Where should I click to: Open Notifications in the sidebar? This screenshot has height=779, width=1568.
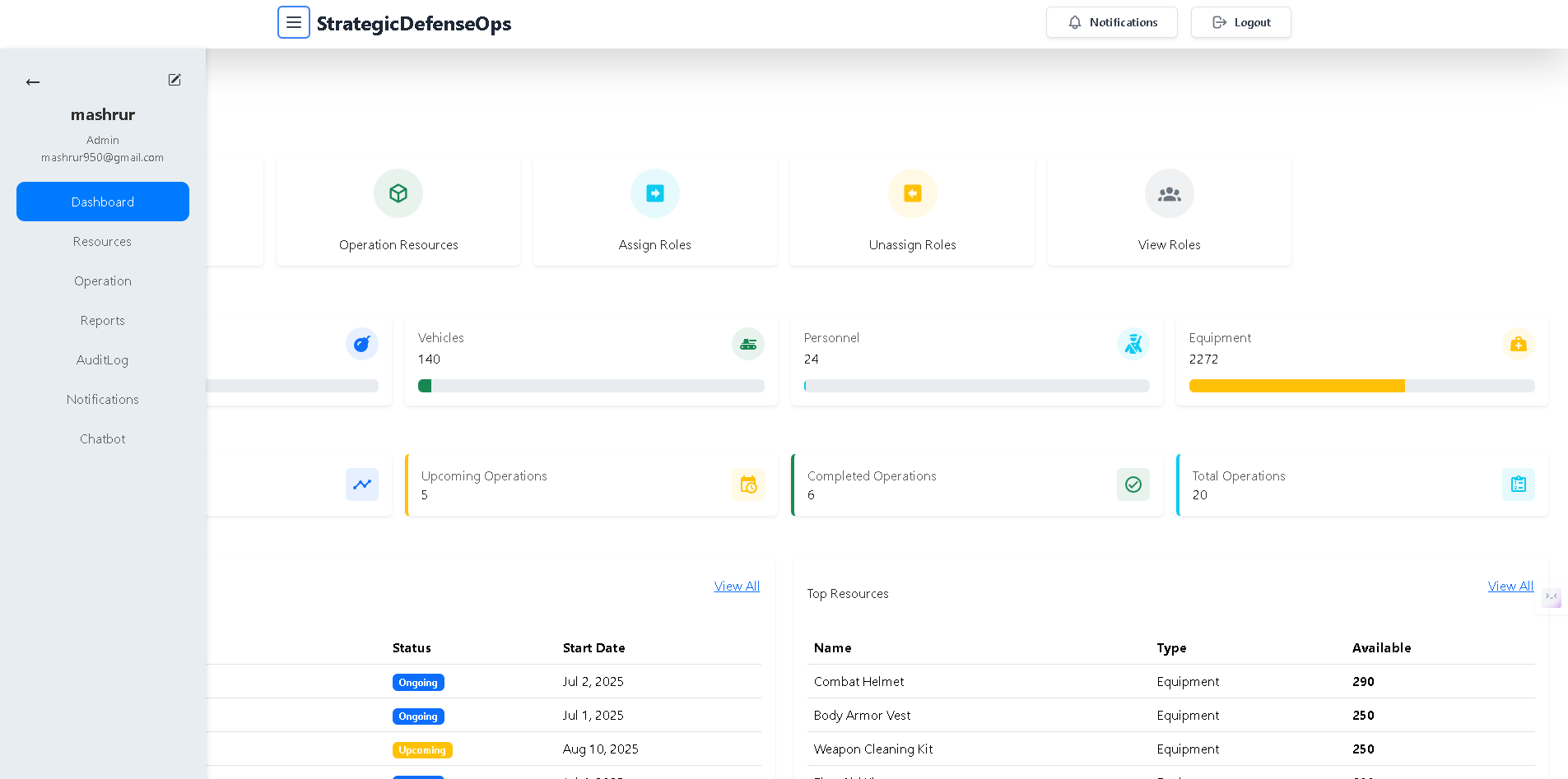(103, 399)
